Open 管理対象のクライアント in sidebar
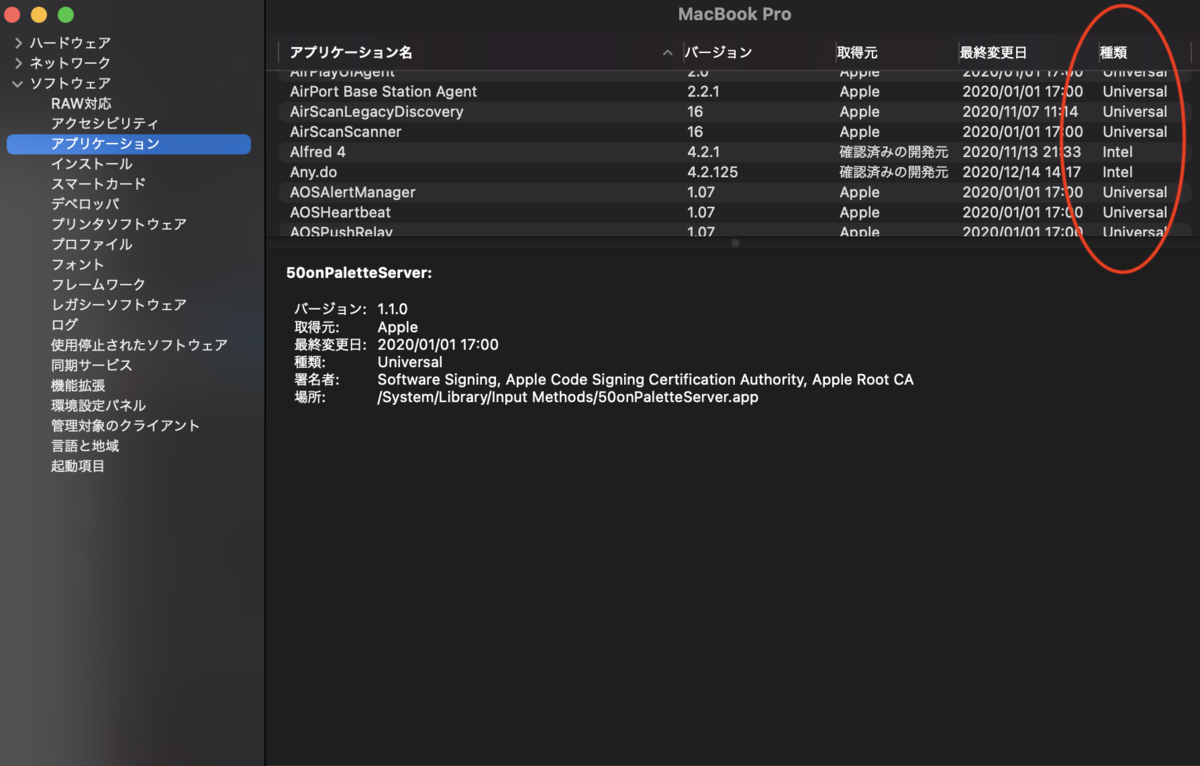 point(125,425)
